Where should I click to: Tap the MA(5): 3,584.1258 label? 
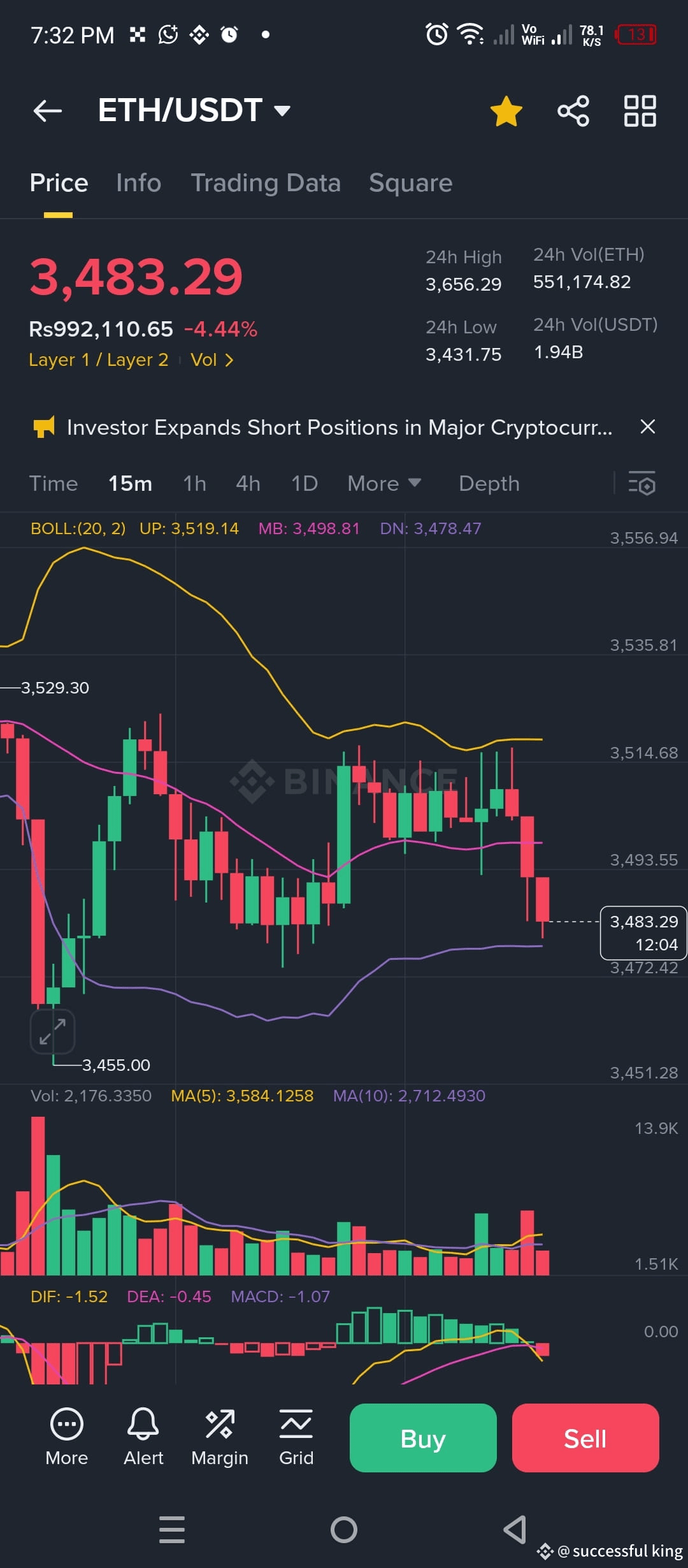click(x=242, y=1096)
